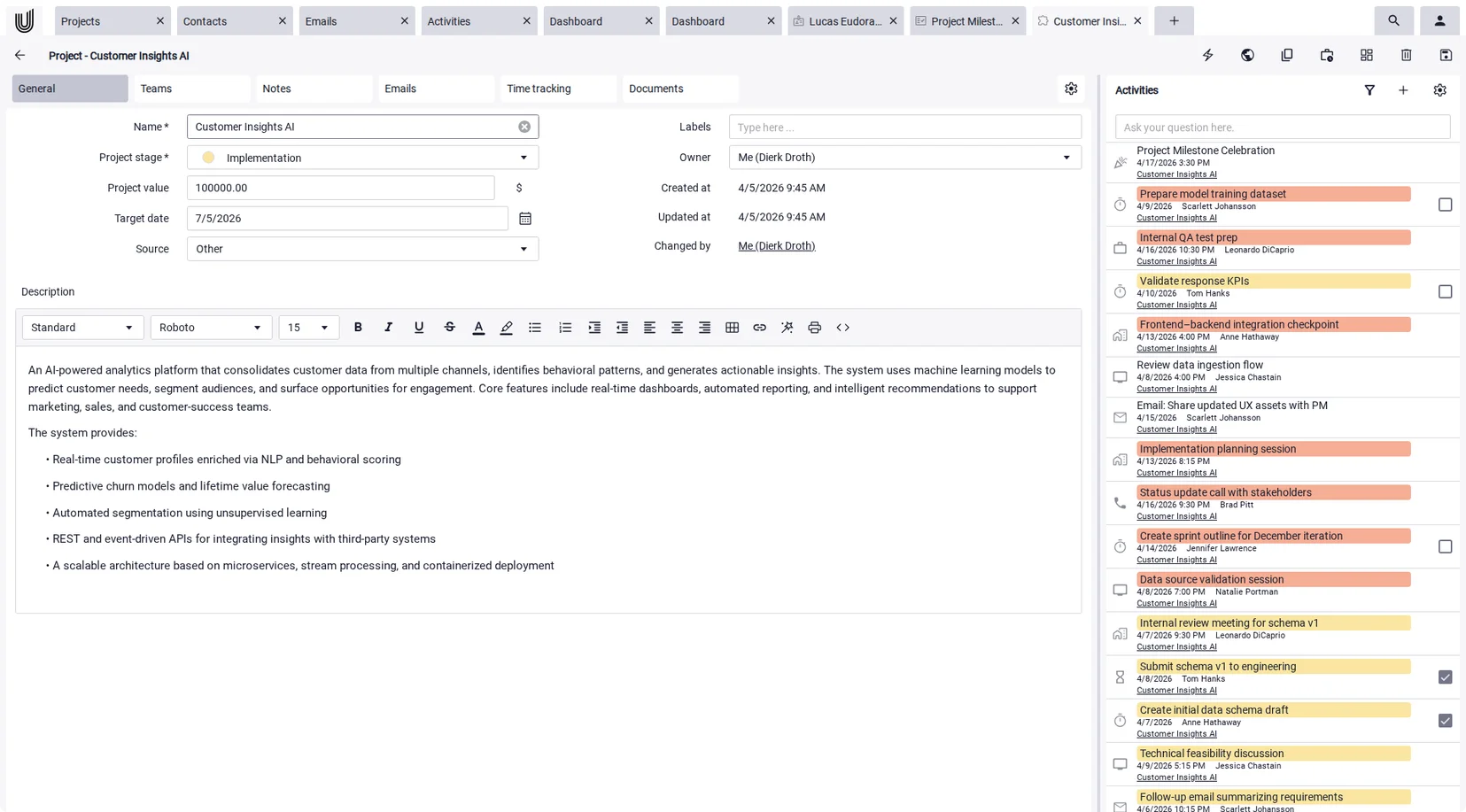Open Customer Insights AI link under Milestone Celebration

point(1176,174)
